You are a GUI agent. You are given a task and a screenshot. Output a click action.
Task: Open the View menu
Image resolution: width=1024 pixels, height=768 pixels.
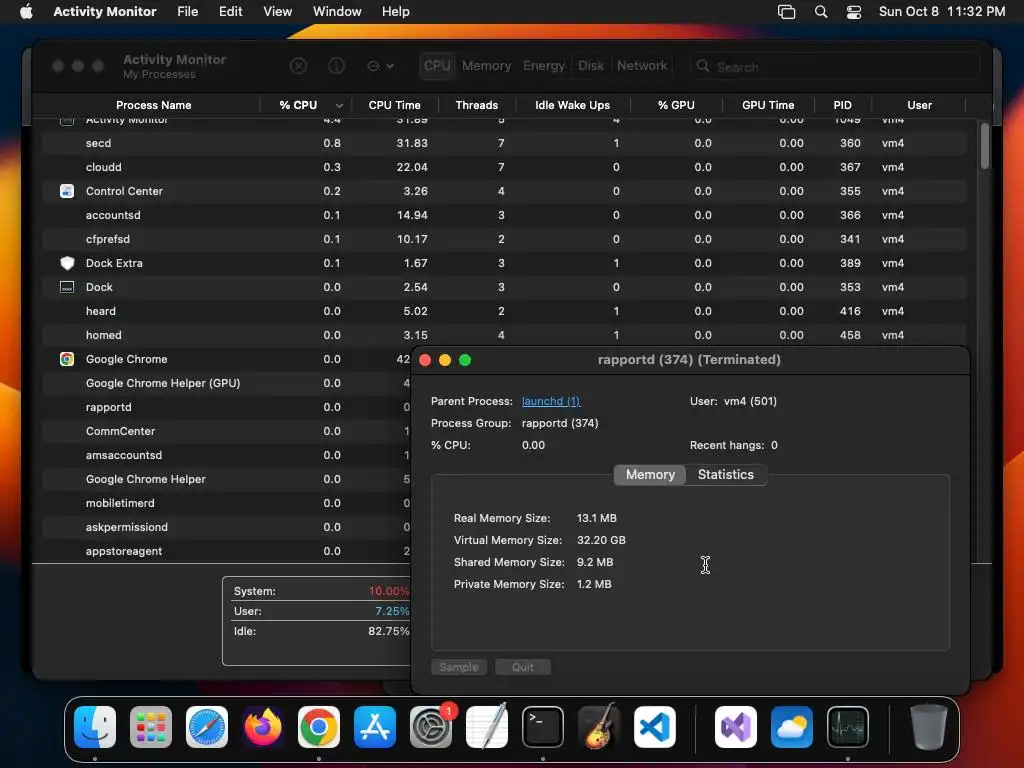click(x=278, y=12)
